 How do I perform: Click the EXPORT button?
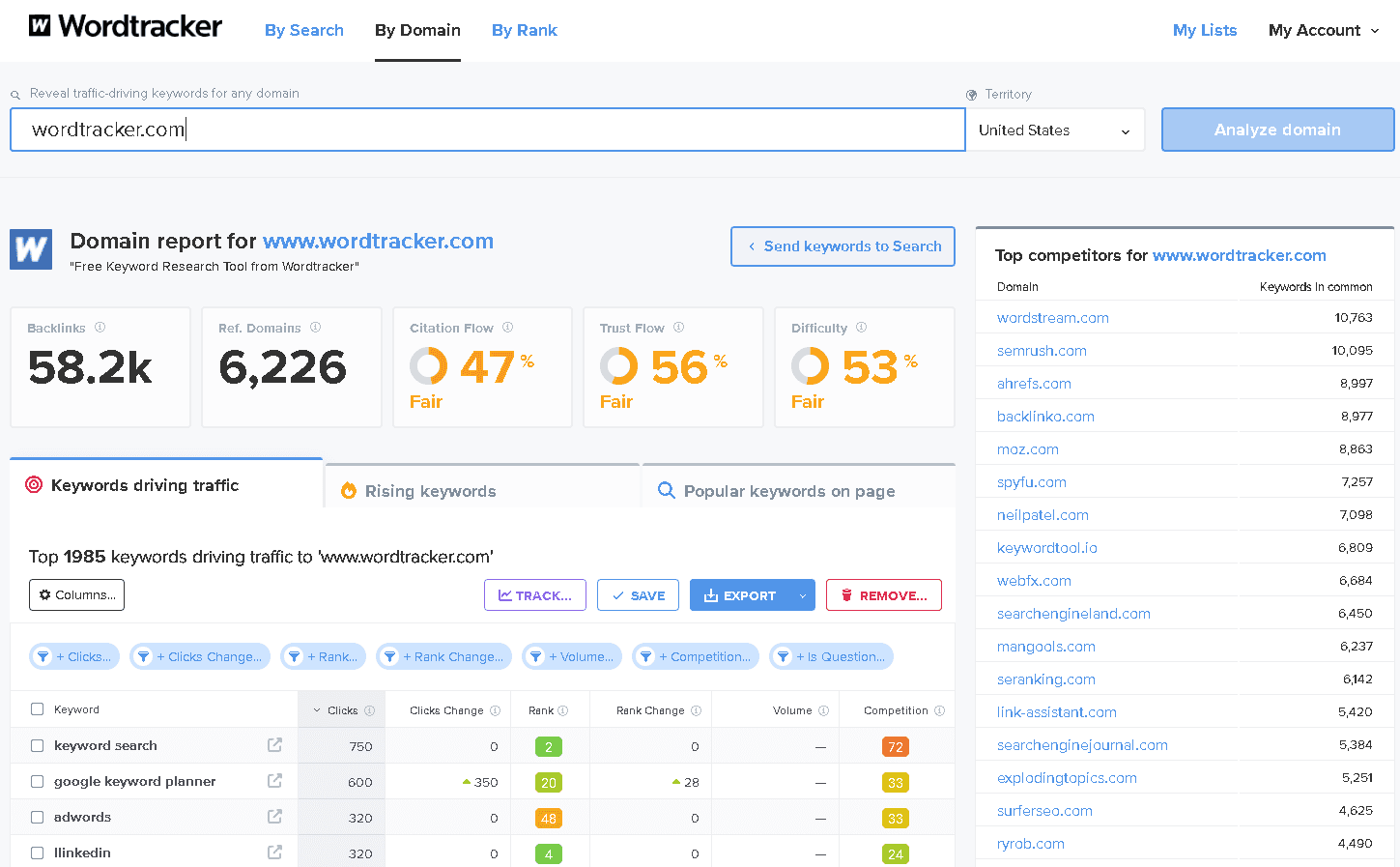(x=740, y=595)
